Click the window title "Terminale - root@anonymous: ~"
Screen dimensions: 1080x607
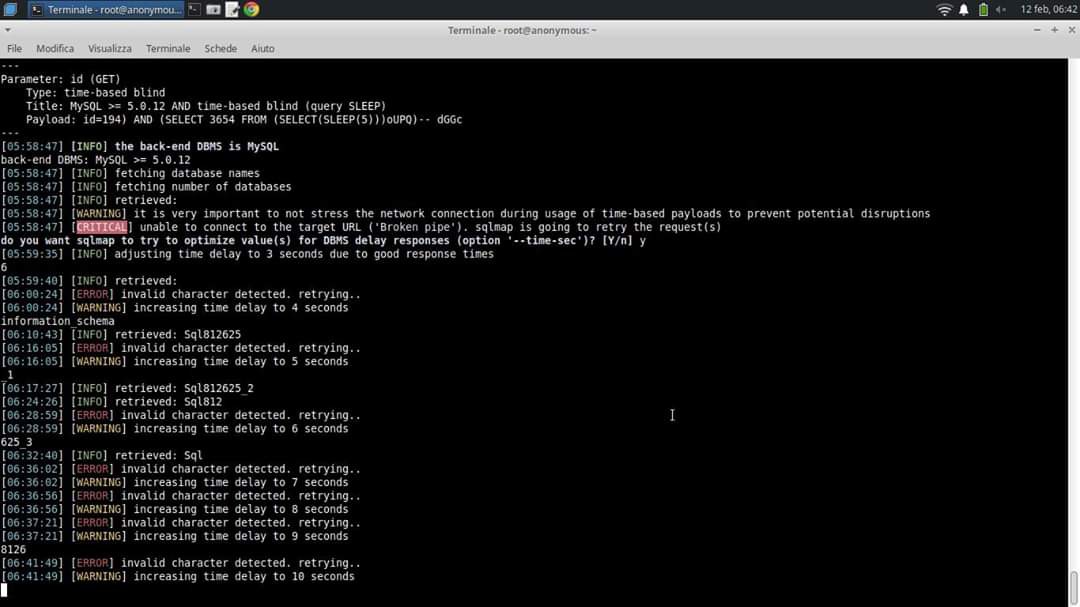tap(522, 30)
